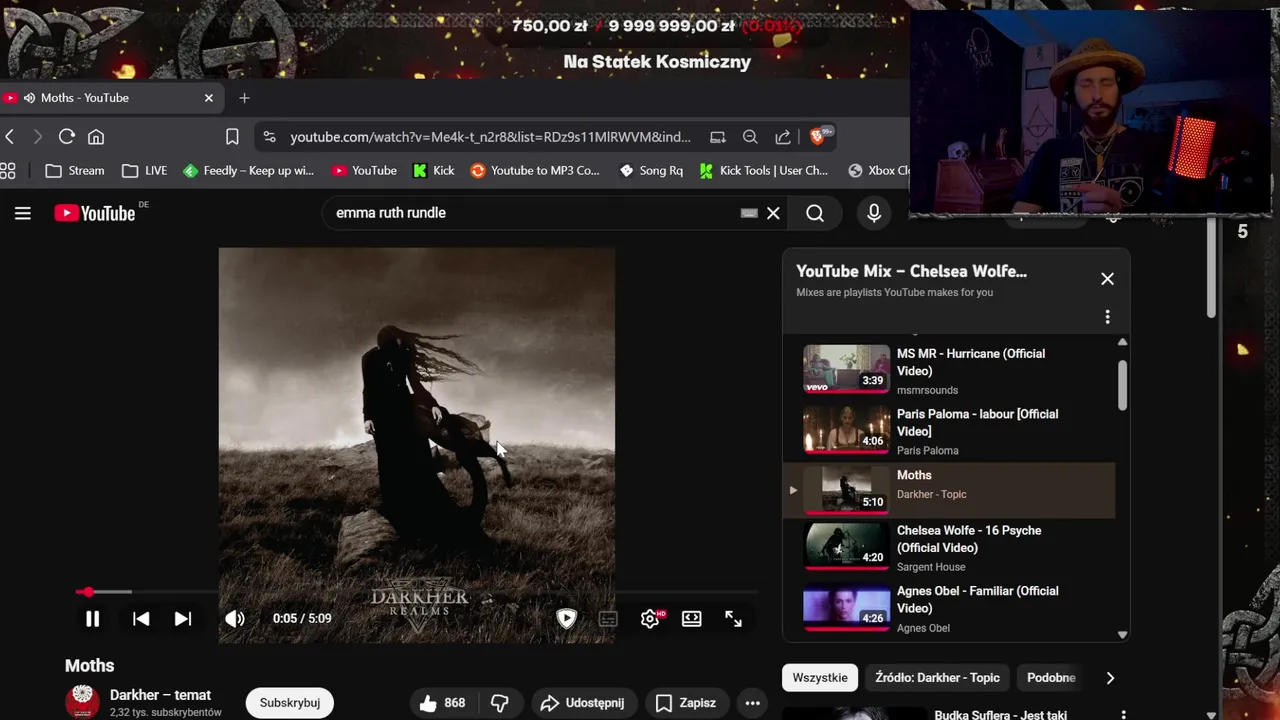The width and height of the screenshot is (1280, 720).
Task: Open cast/install icon in address bar
Action: [718, 137]
